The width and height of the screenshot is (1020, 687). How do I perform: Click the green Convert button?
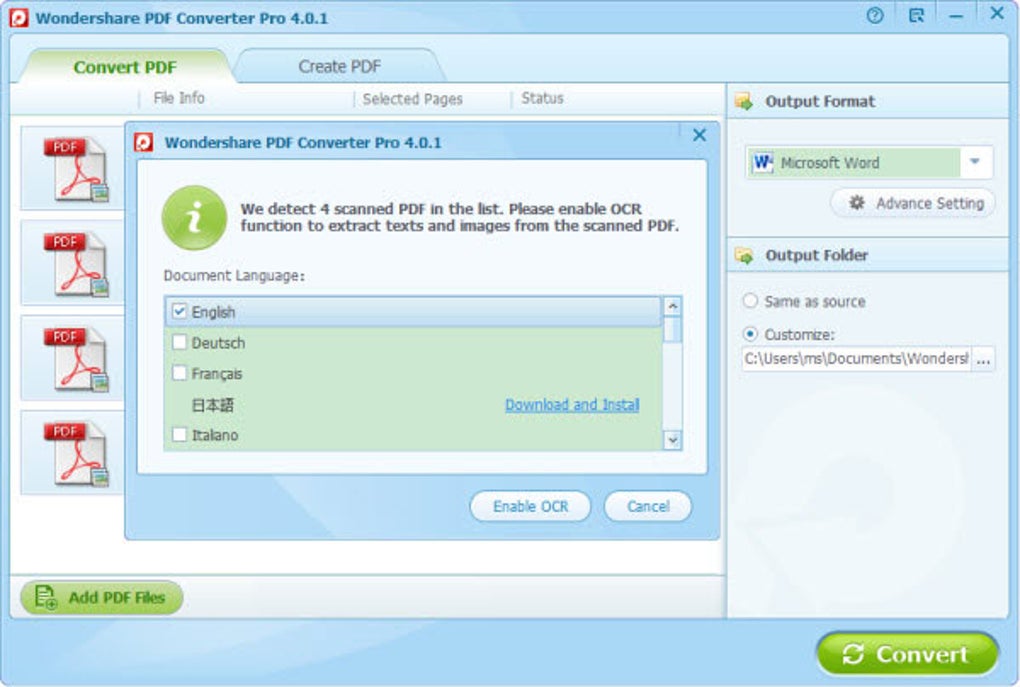point(907,653)
